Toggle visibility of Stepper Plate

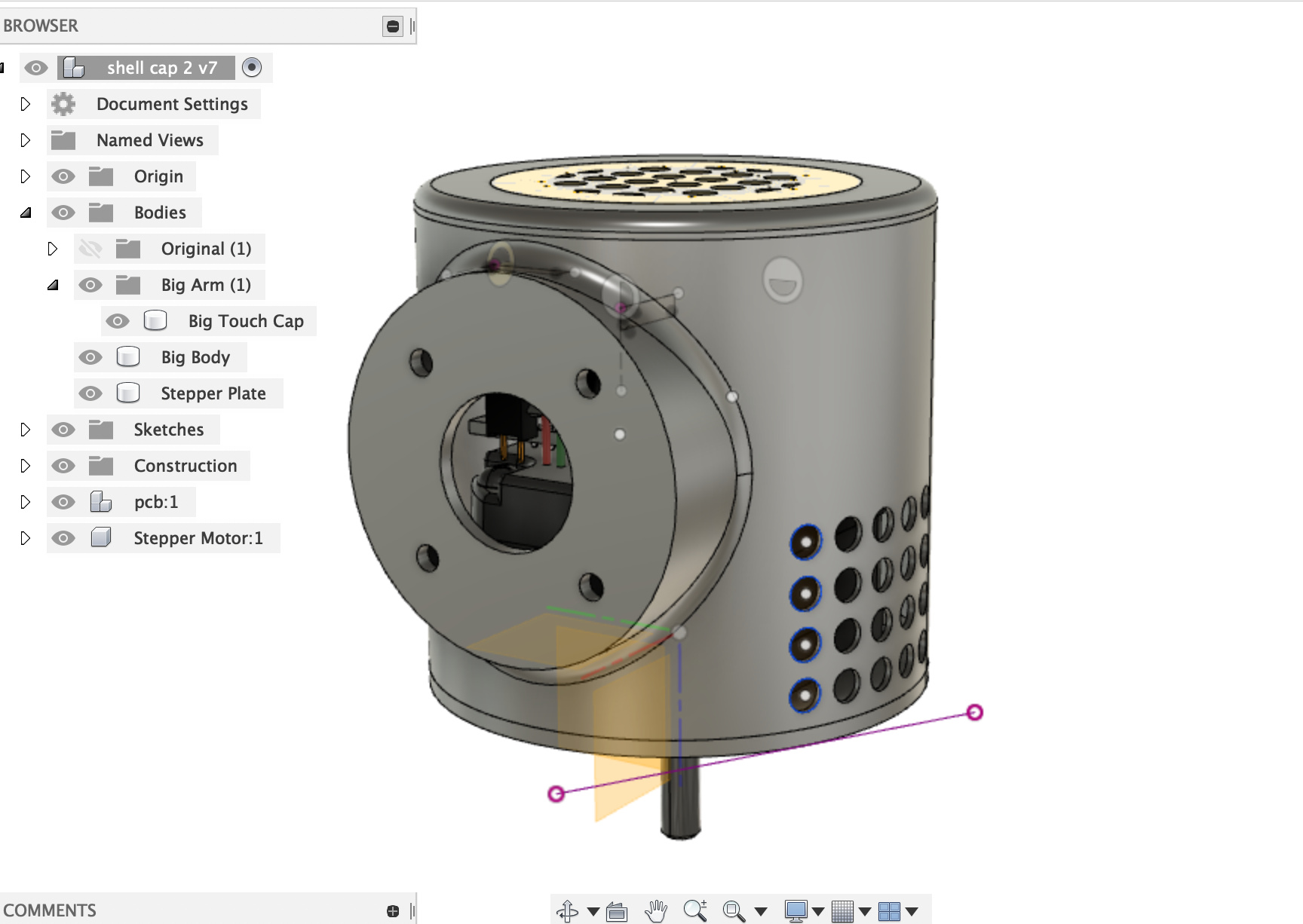coord(90,393)
